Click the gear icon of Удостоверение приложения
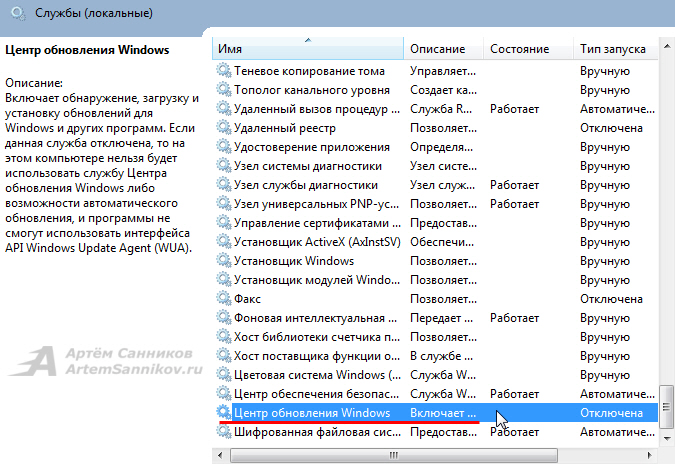The image size is (675, 464). (x=223, y=146)
